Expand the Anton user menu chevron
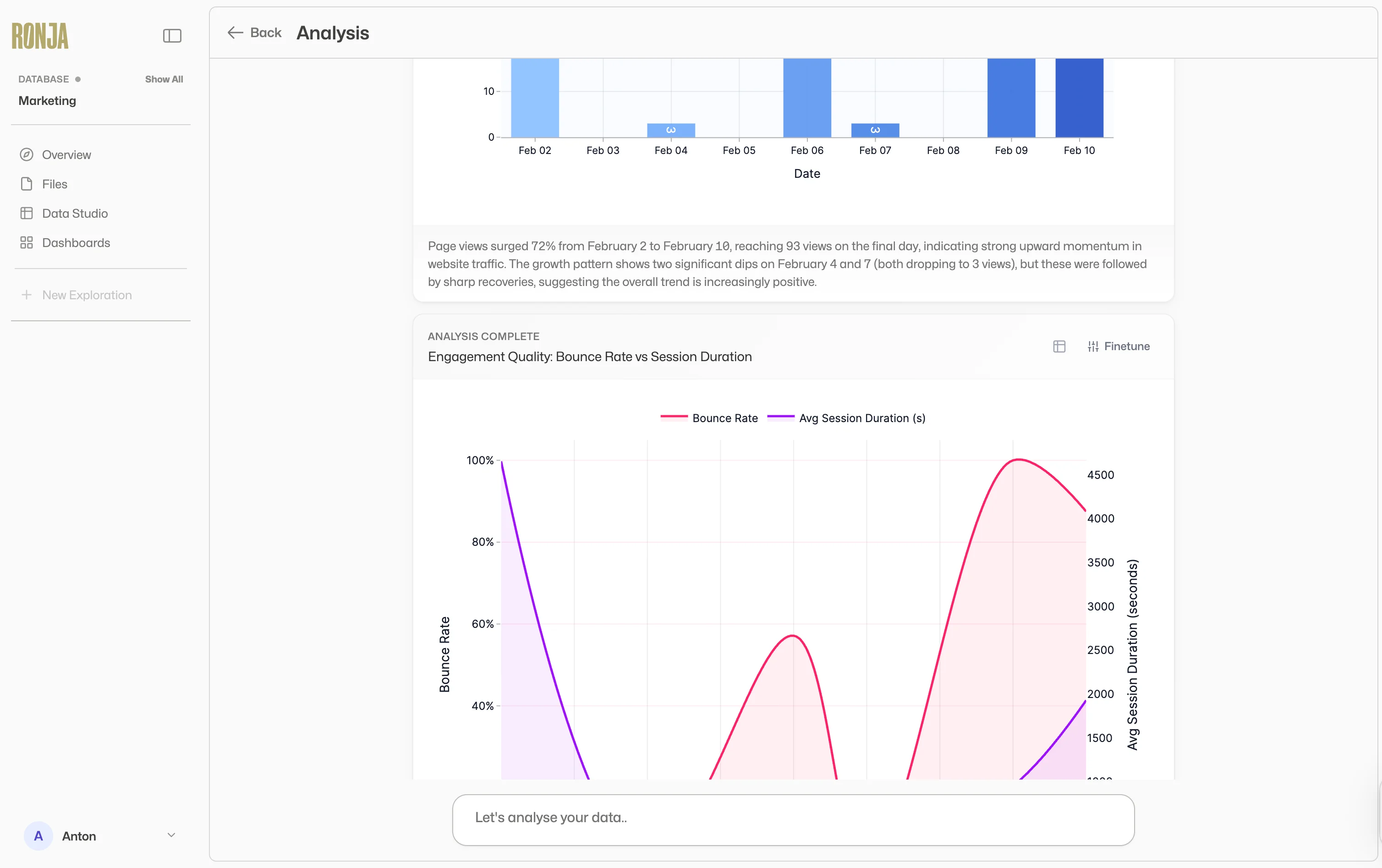Viewport: 1382px width, 868px height. (171, 835)
